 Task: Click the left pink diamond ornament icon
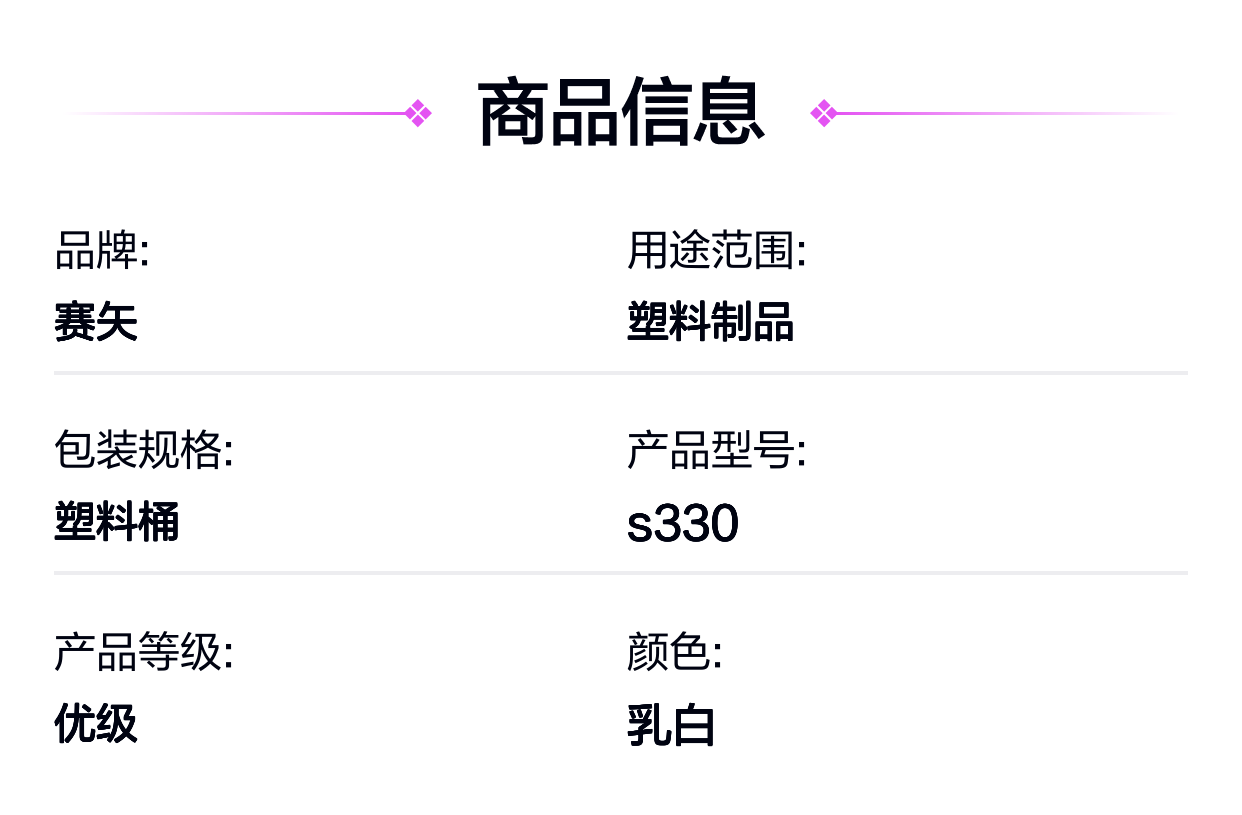coord(419,113)
